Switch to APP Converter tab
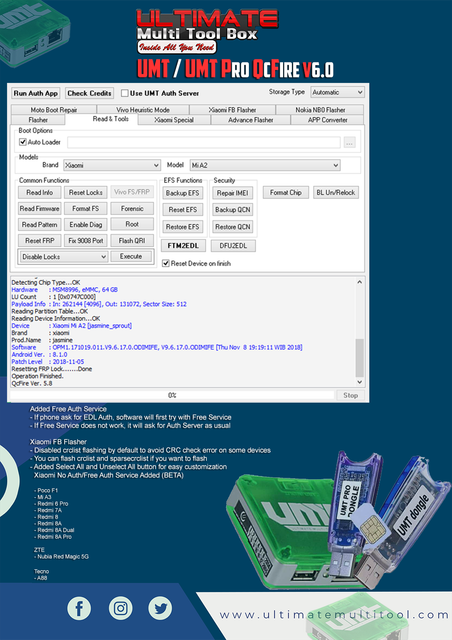 (x=327, y=120)
